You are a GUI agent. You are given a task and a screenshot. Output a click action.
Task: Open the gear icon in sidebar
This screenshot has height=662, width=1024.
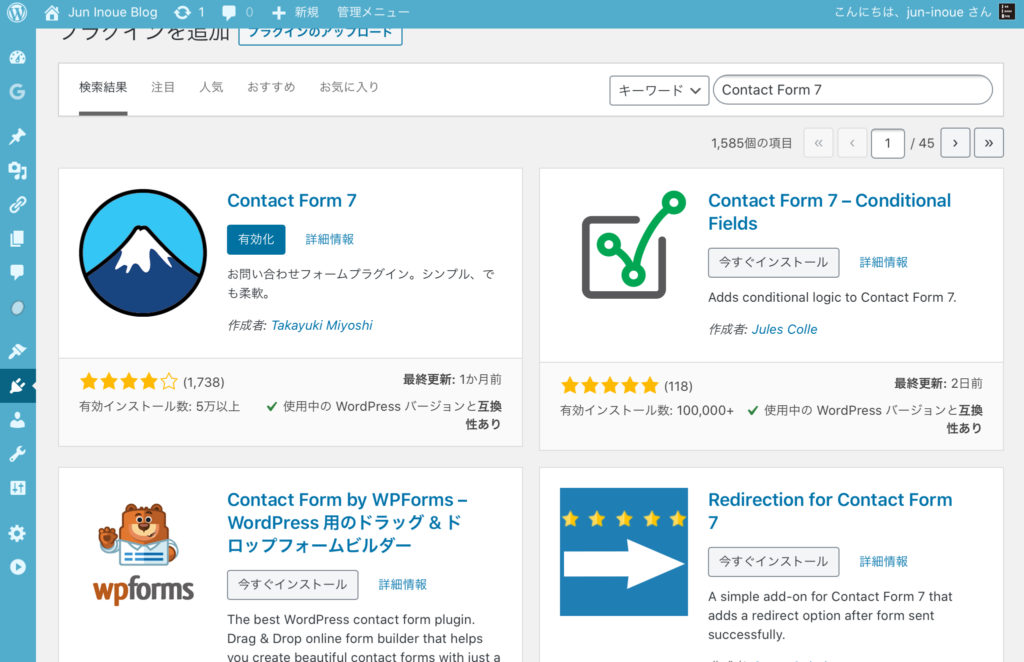click(x=18, y=533)
